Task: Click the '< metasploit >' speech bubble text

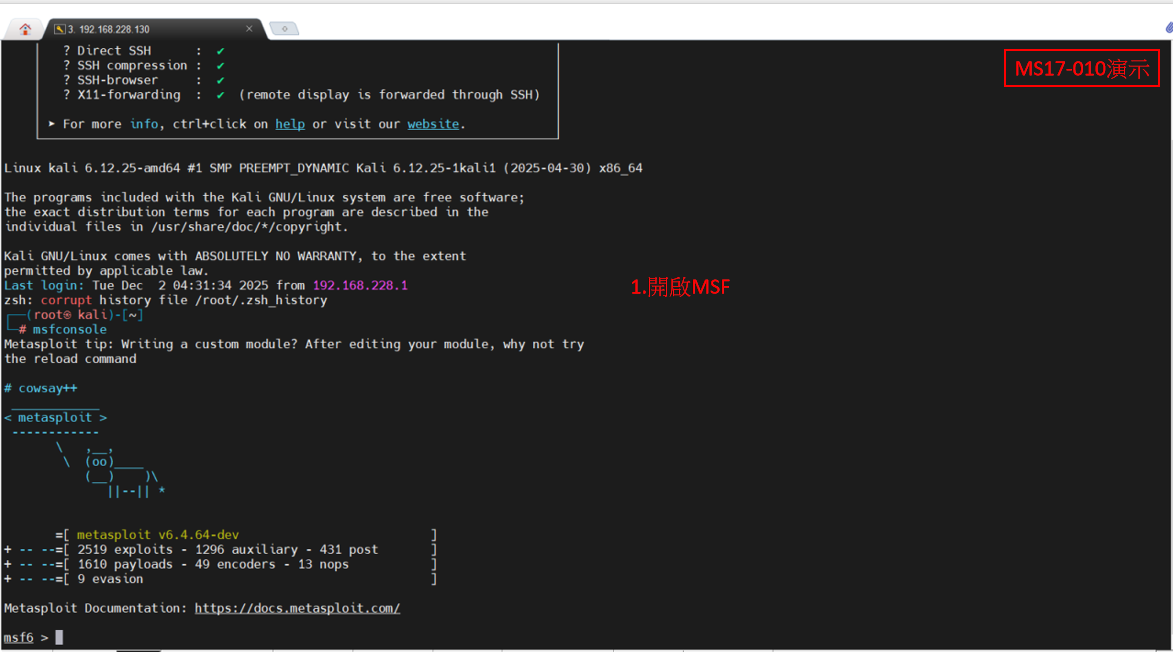Action: 55,417
